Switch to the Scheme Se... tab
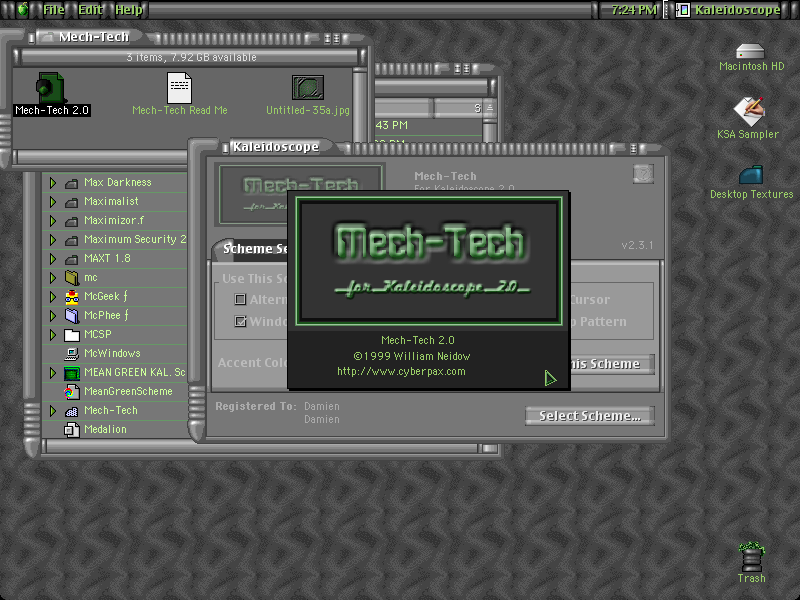The image size is (800, 600). coord(251,248)
